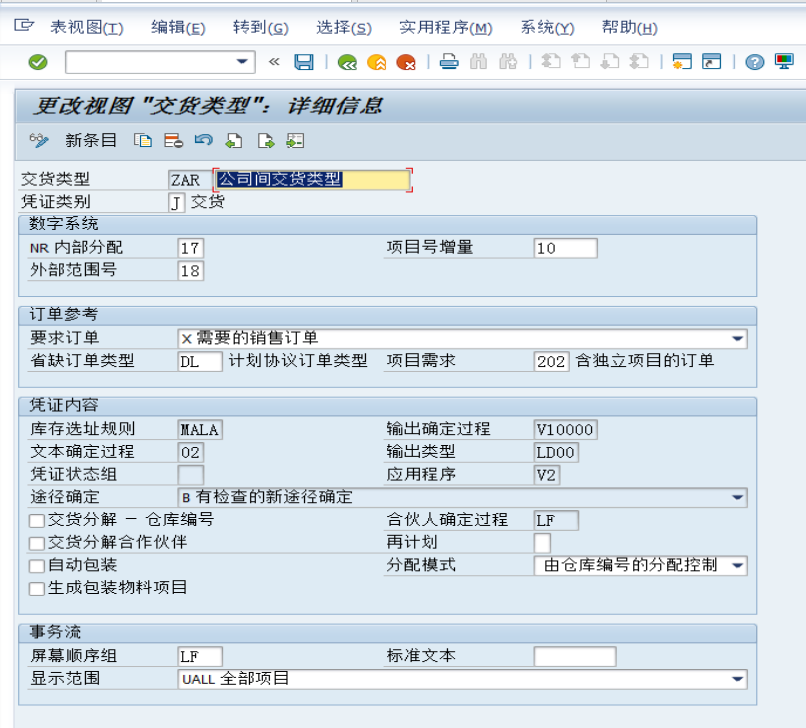Screen dimensions: 806x728
Task: Click the Create New Session icon
Action: (682, 62)
